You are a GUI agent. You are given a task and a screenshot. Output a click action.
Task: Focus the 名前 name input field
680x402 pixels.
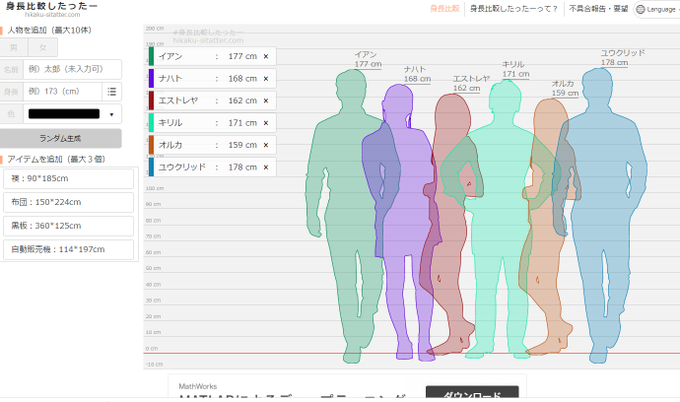(72, 69)
